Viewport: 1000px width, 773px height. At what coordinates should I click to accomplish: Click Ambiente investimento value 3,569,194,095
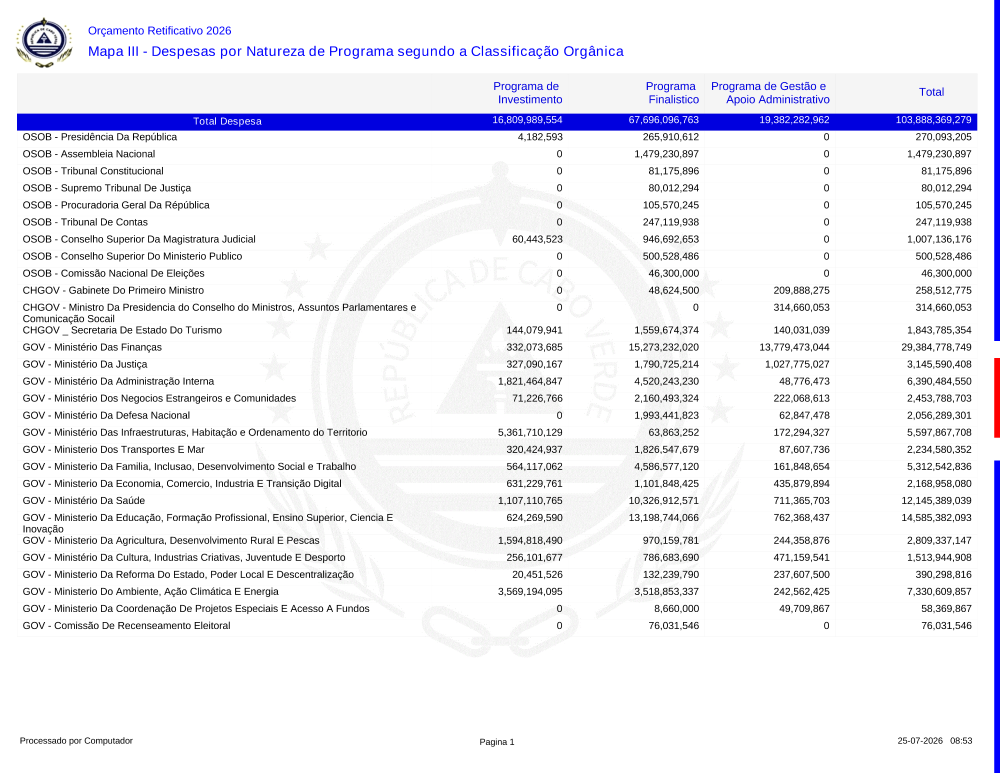click(530, 592)
